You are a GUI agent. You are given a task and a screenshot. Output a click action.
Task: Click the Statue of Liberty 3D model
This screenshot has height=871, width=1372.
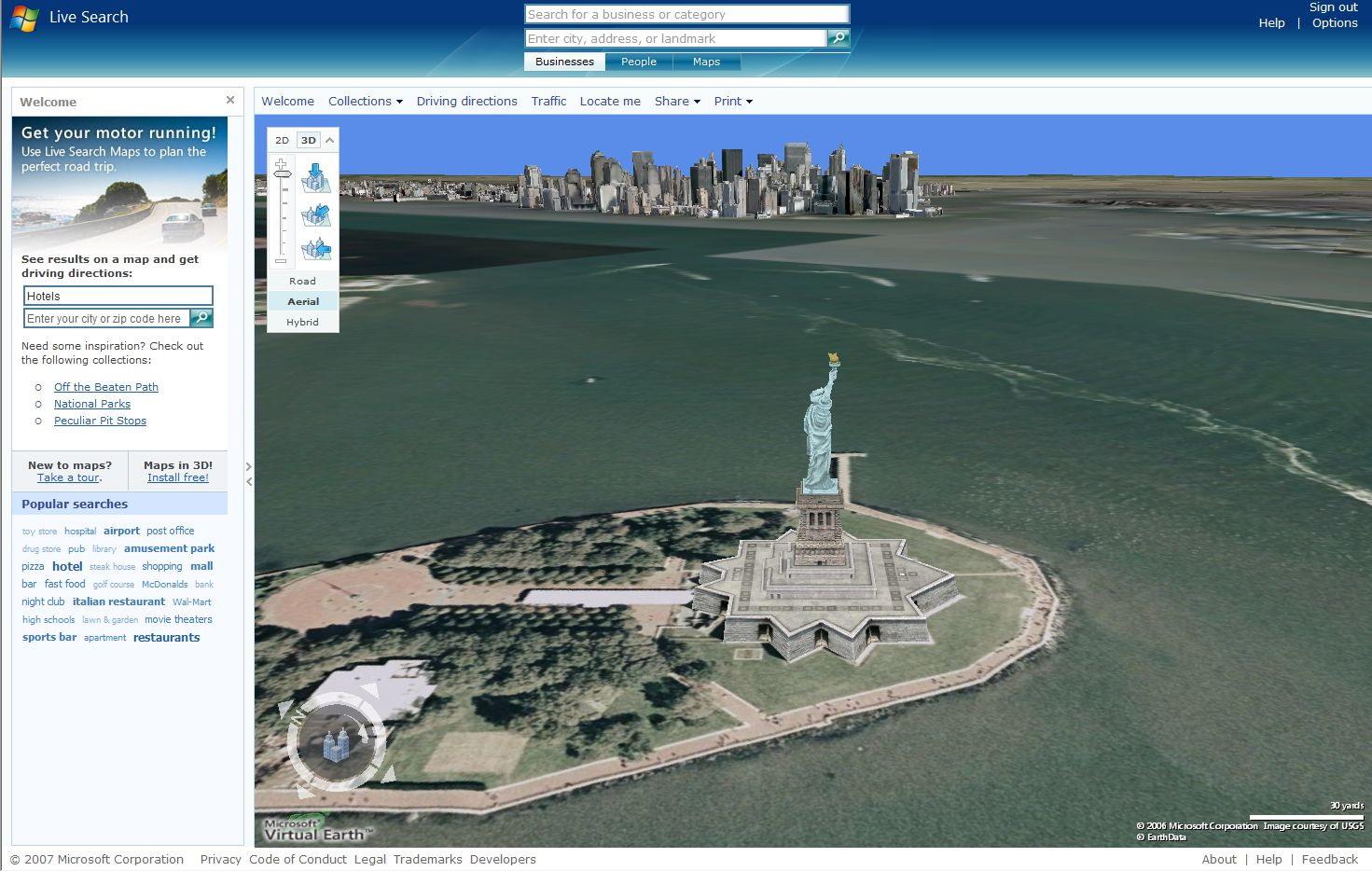pyautogui.click(x=820, y=424)
